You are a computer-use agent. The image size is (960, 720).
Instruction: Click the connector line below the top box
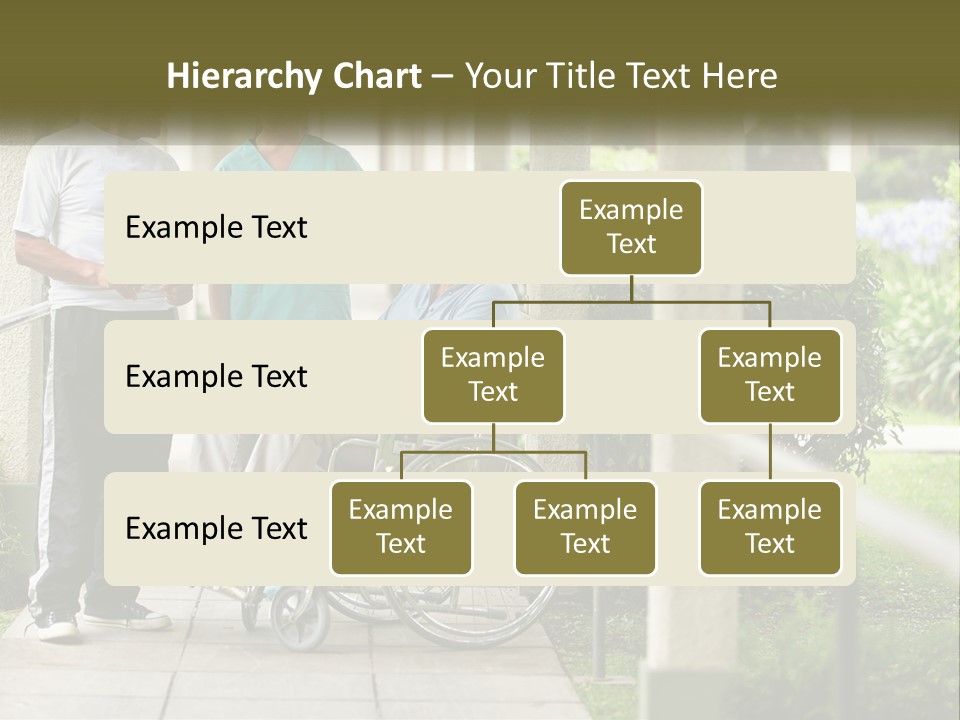630,290
